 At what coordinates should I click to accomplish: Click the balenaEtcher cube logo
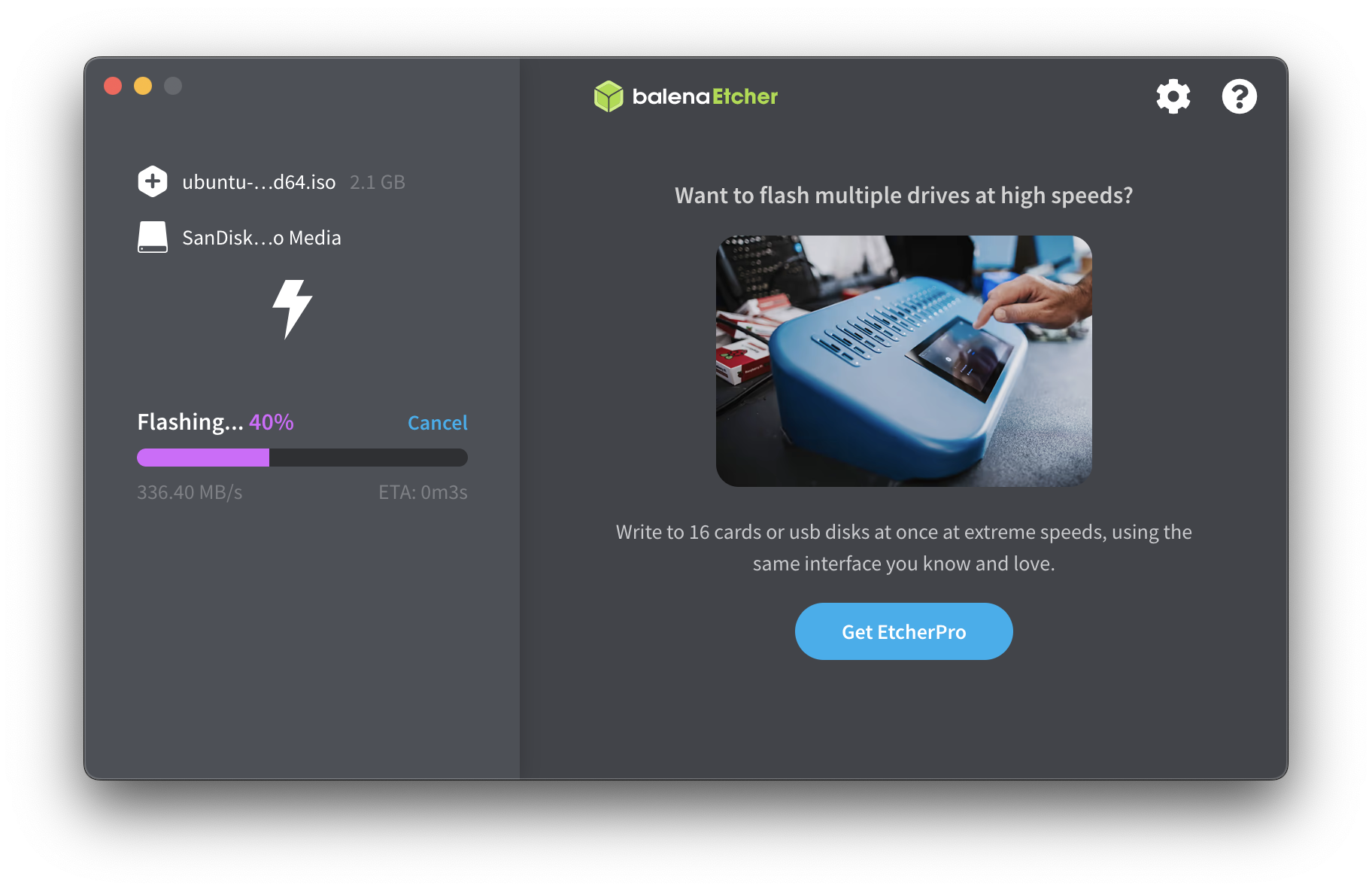tap(609, 96)
